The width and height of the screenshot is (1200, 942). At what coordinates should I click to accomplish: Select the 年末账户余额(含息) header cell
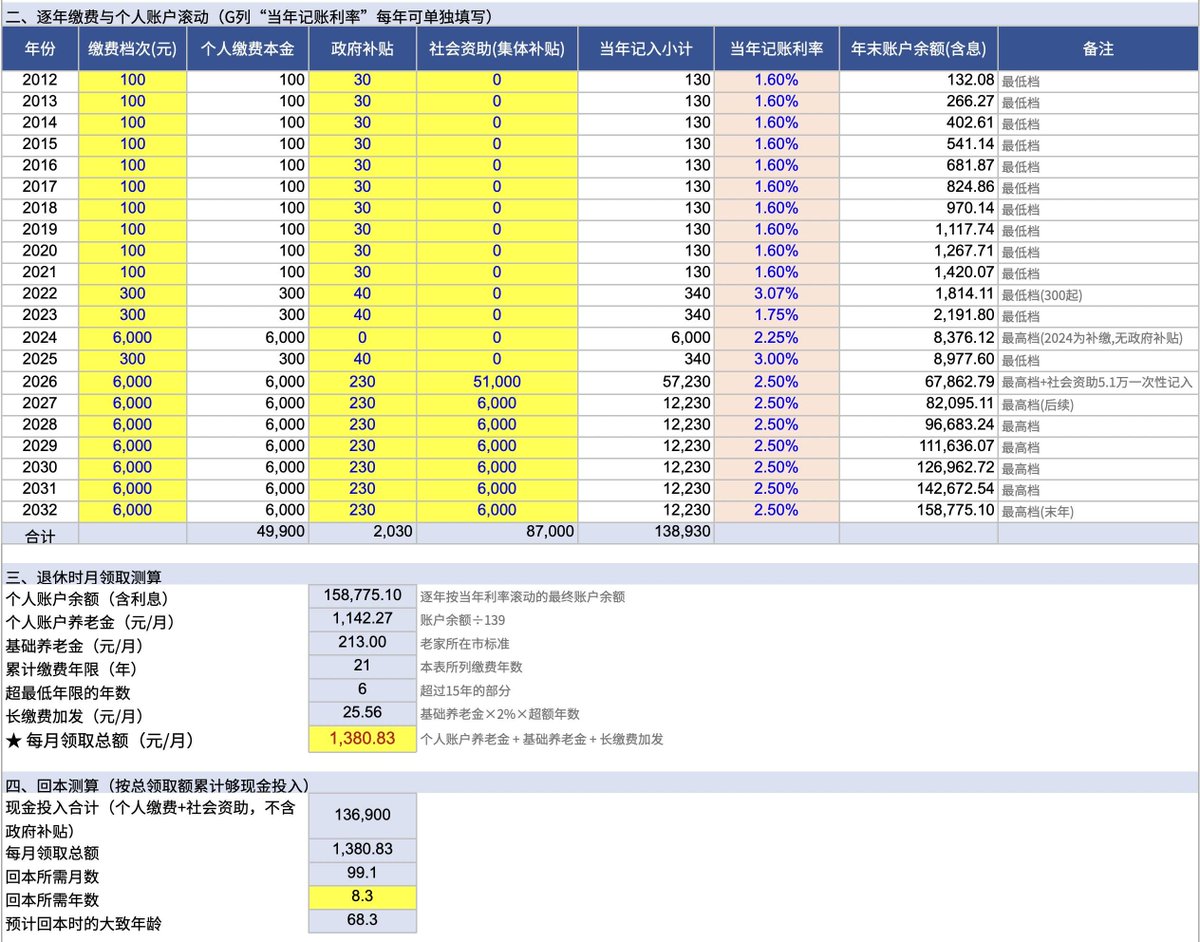click(x=918, y=49)
